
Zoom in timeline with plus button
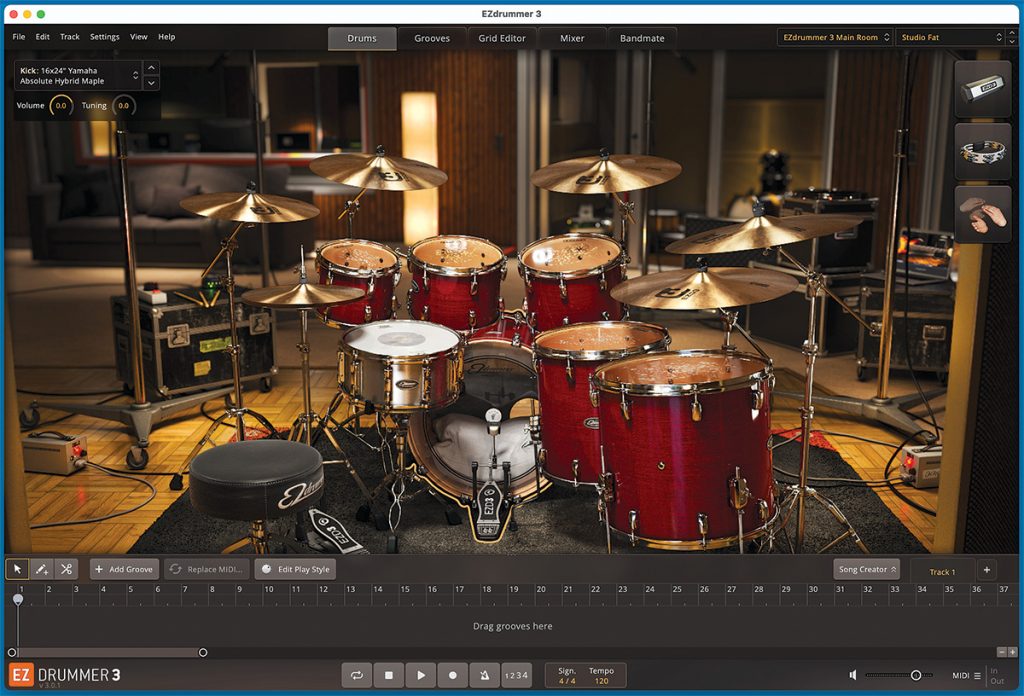coord(1012,652)
